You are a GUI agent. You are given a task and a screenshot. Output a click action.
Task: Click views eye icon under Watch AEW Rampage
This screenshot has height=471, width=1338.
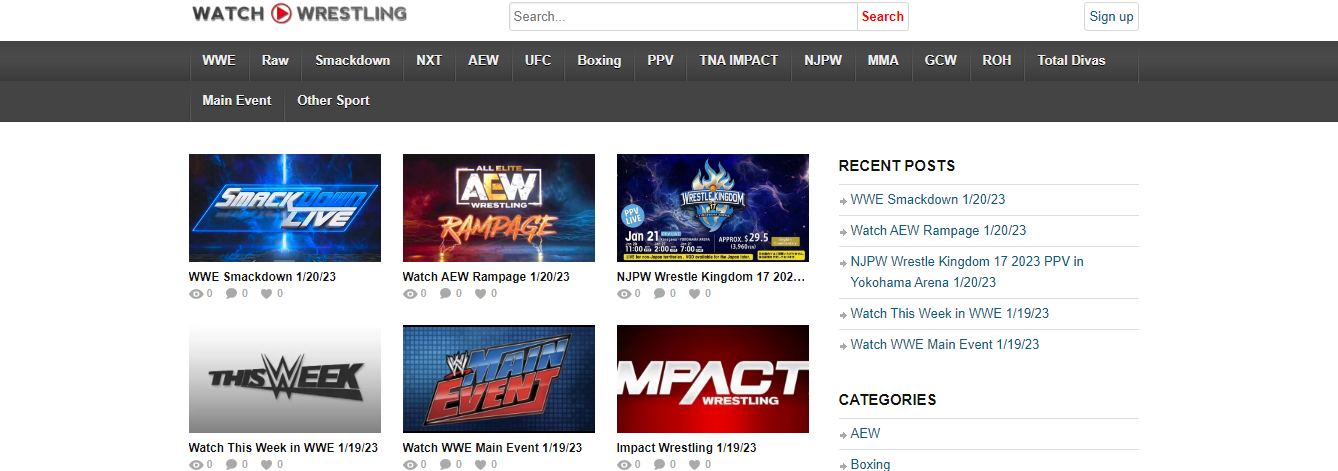point(410,294)
